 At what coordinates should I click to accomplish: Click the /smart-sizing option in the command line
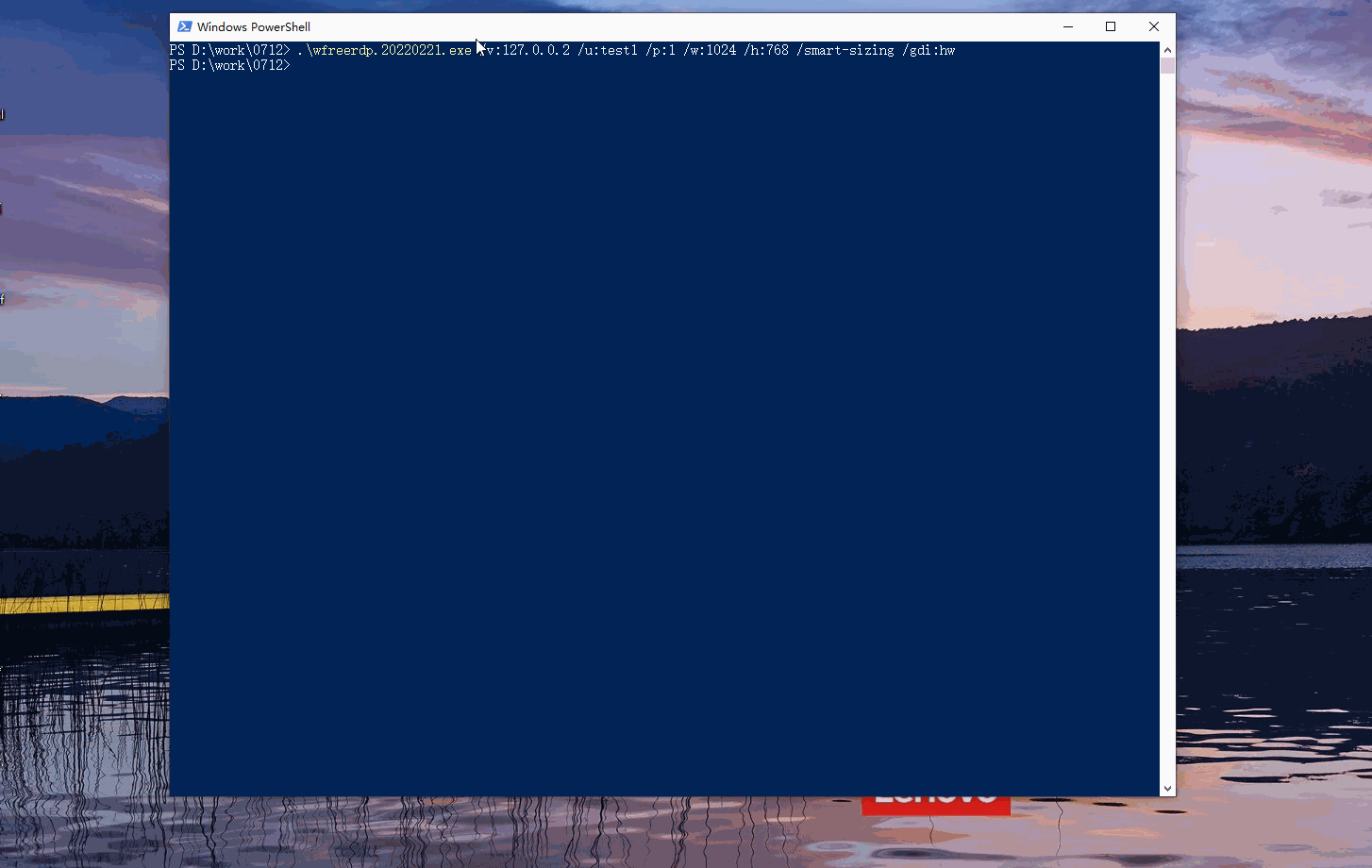click(846, 49)
